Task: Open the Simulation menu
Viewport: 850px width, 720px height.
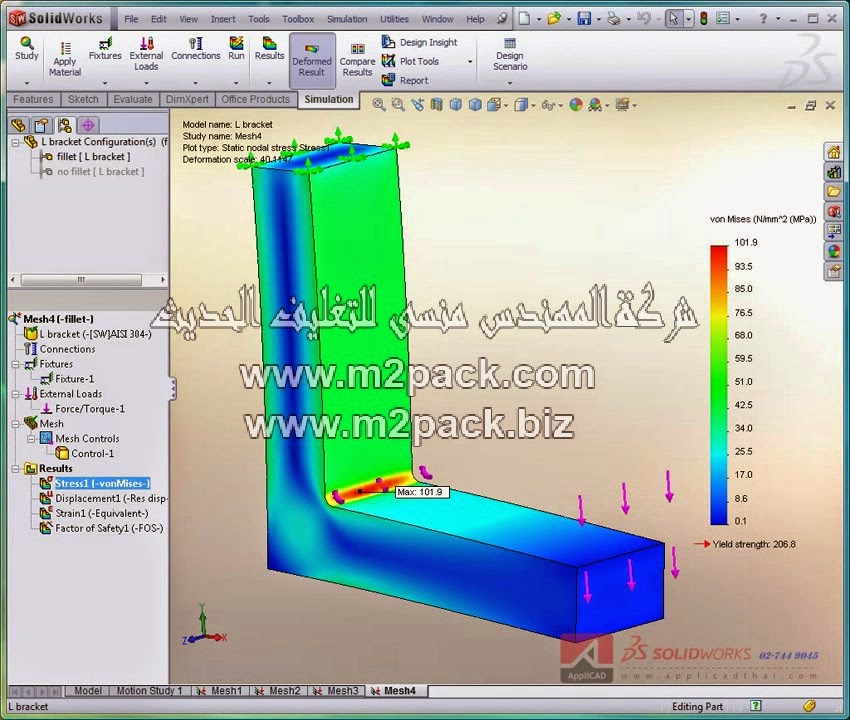Action: [347, 19]
